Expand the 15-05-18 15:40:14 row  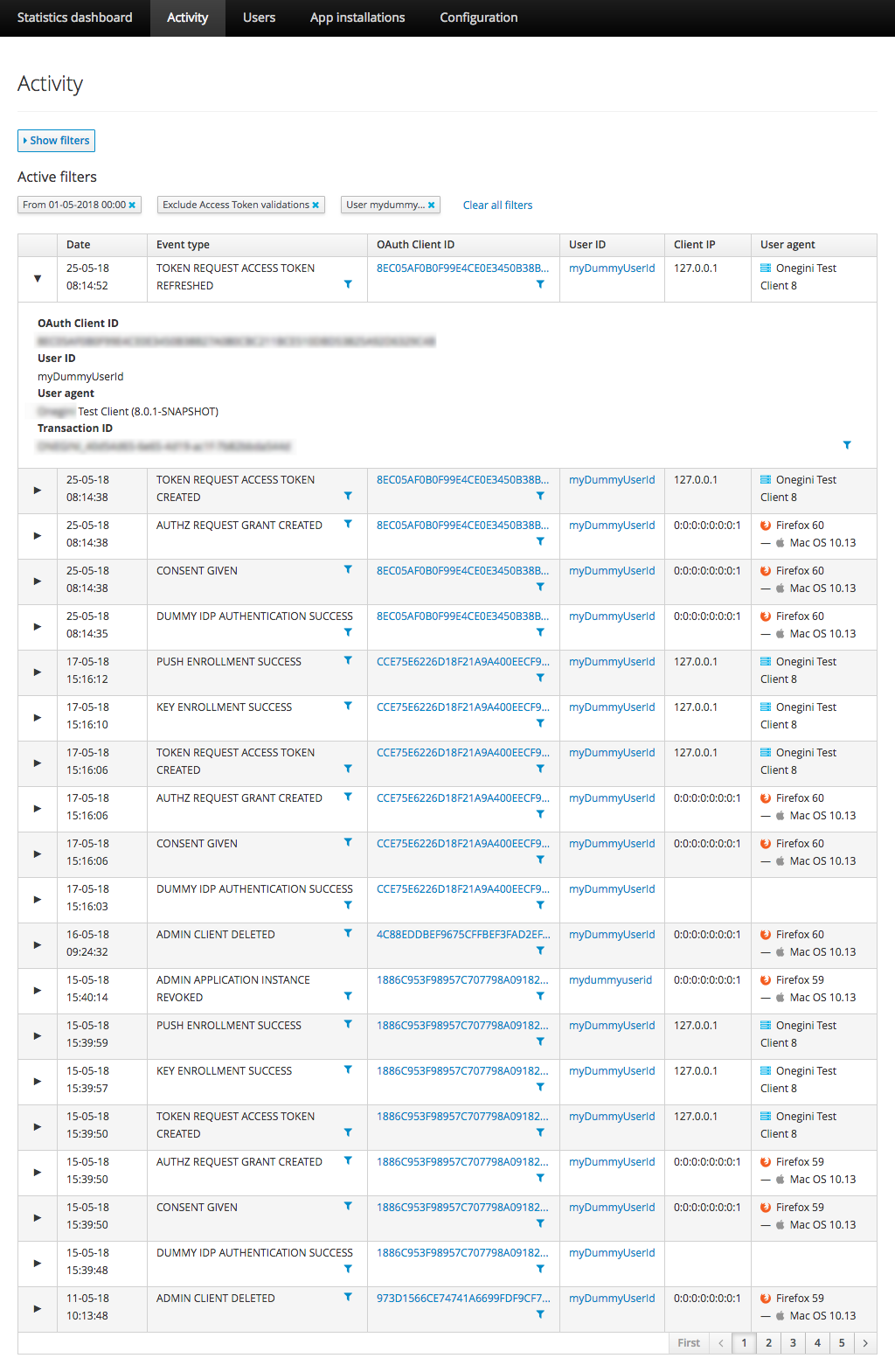[38, 990]
